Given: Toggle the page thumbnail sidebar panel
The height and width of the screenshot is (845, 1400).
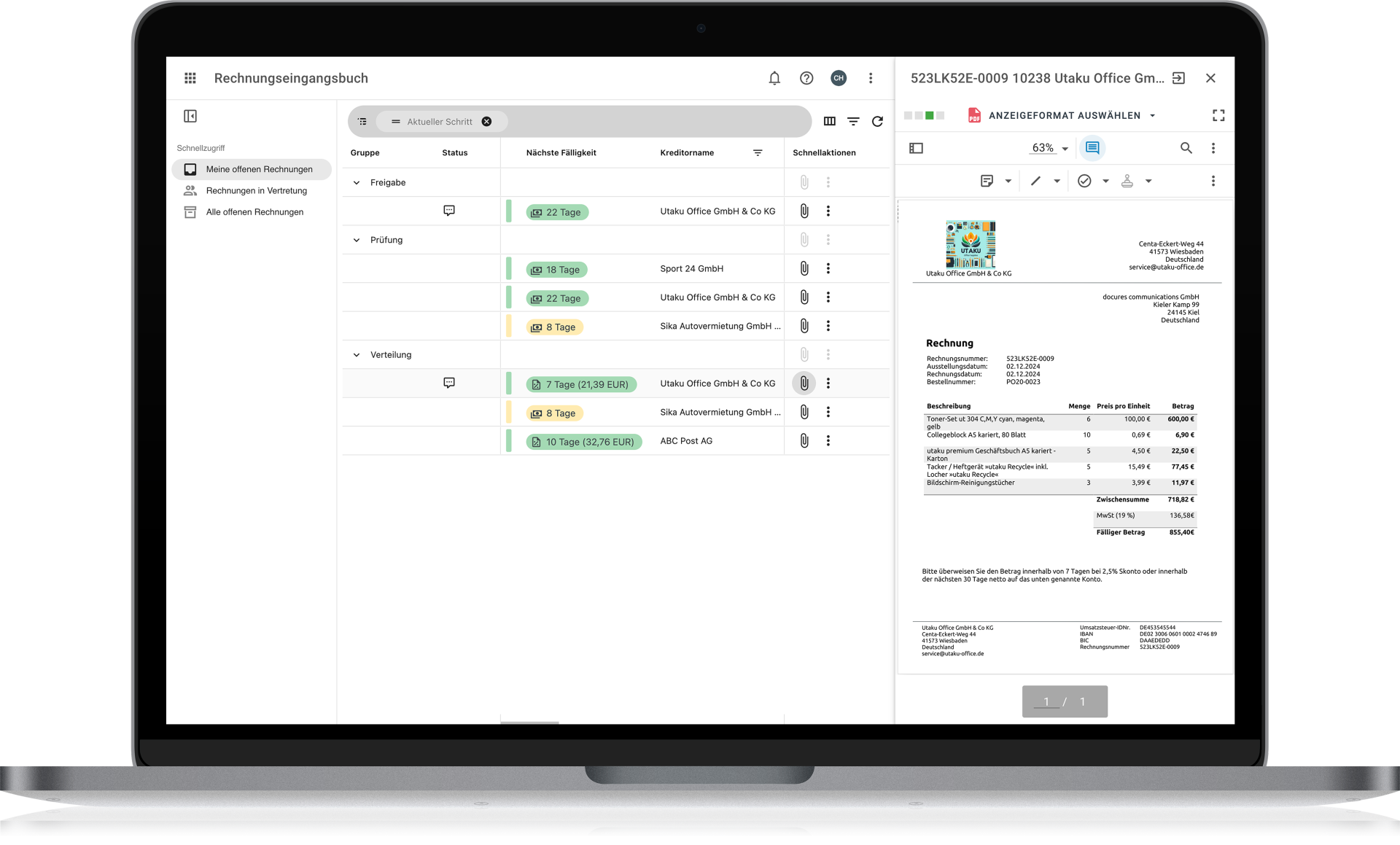Looking at the screenshot, I should (917, 148).
